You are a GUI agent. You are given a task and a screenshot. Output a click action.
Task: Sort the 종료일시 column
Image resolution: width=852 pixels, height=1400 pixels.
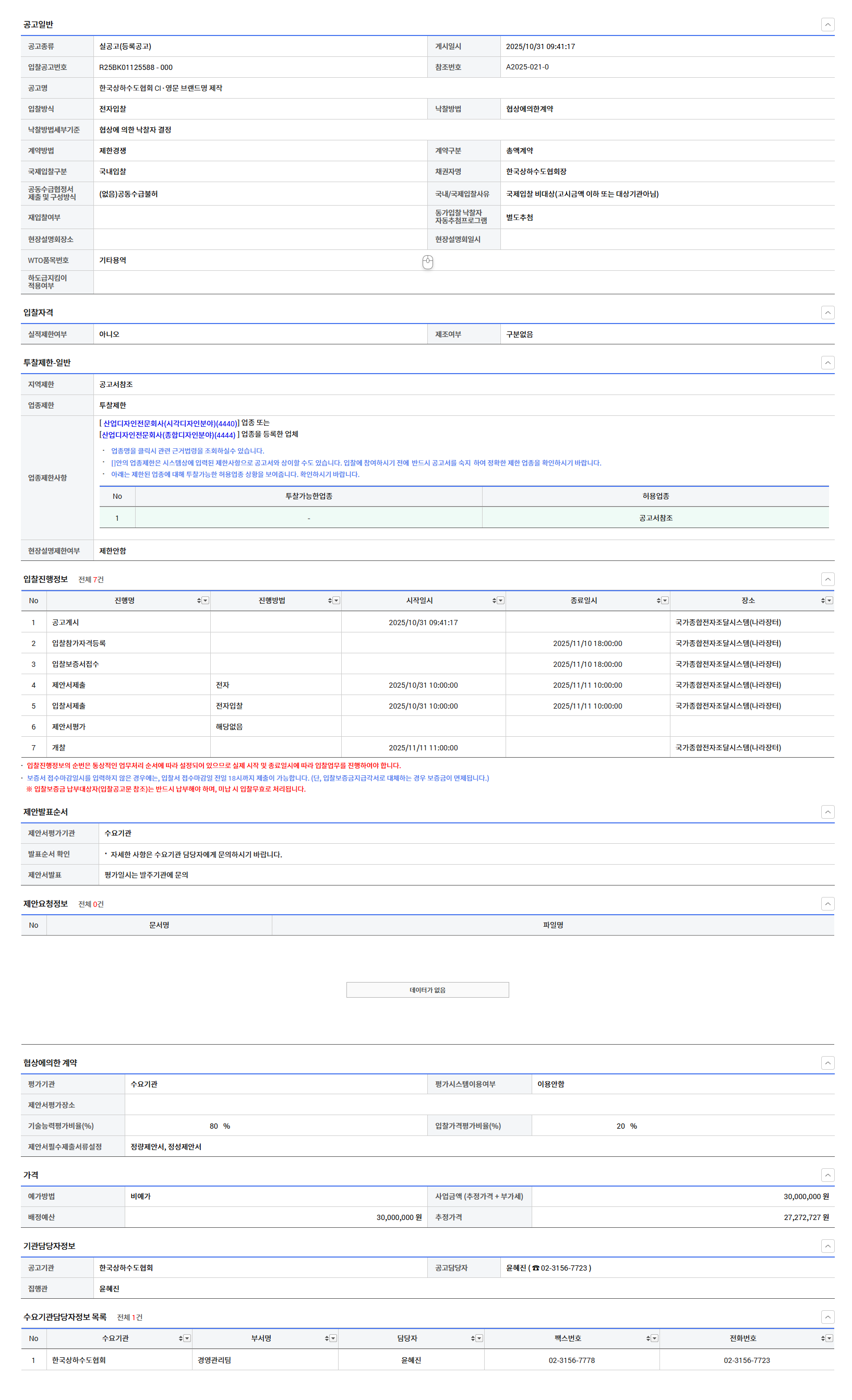click(658, 601)
